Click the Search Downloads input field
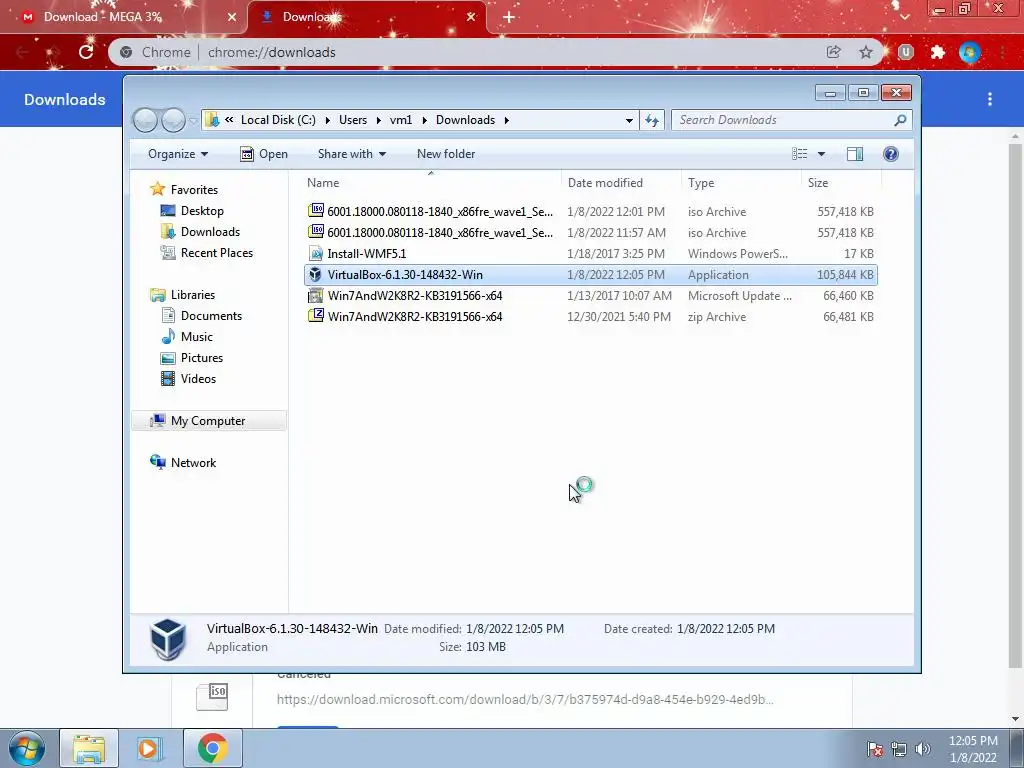Screen dimensions: 1024x768 [x=784, y=120]
